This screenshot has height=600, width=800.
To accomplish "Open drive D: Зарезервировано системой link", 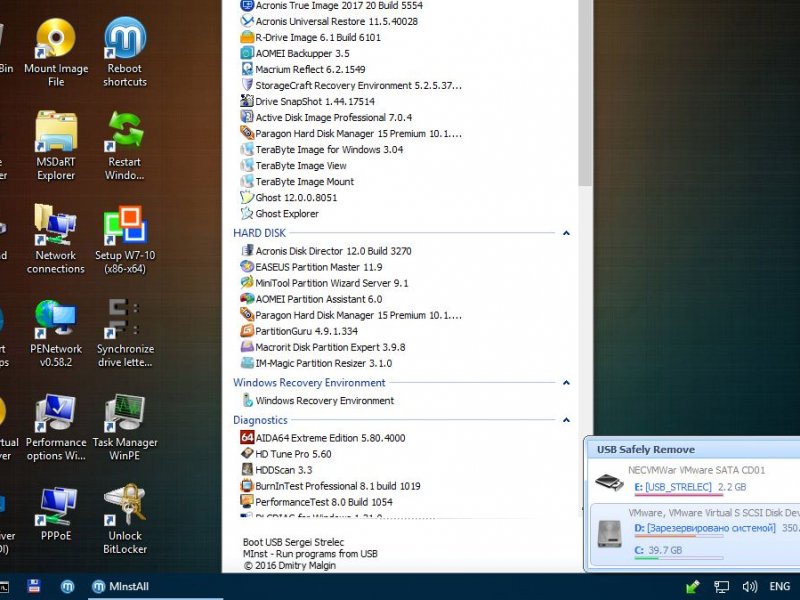I will point(705,528).
